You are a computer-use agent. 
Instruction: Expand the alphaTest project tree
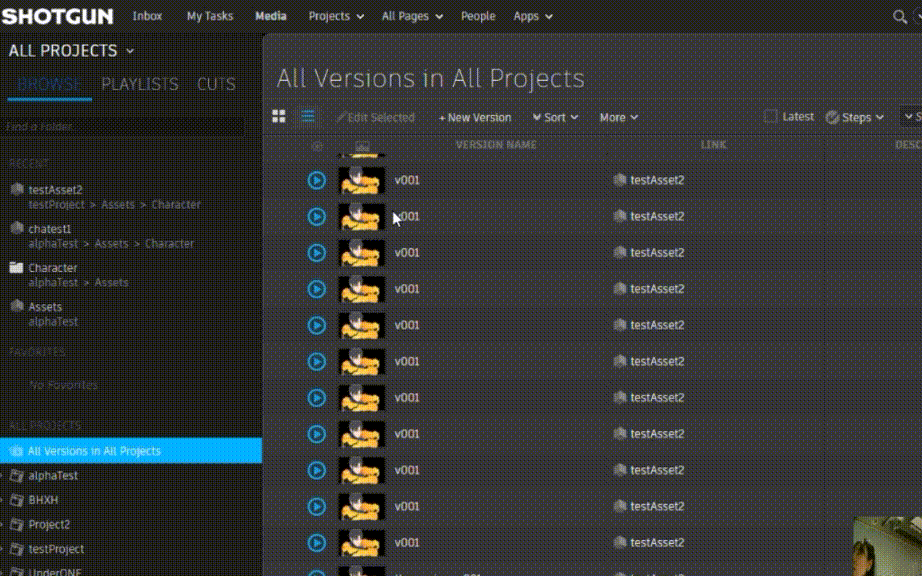[3, 476]
